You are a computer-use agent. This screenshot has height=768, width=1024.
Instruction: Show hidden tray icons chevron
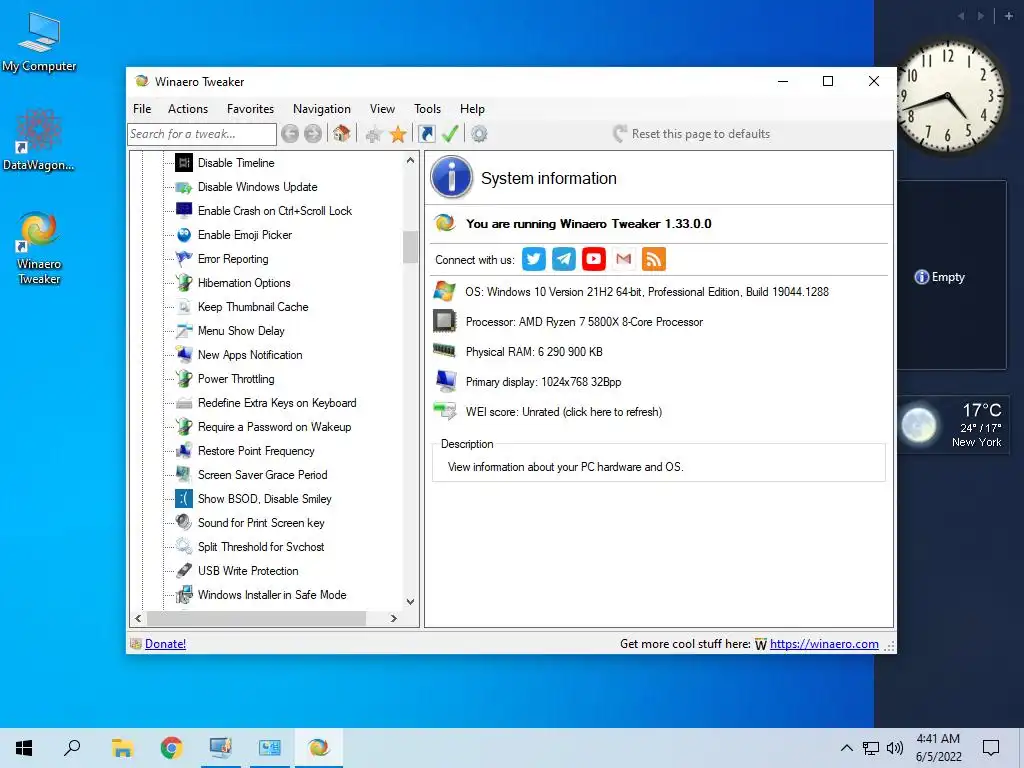tap(846, 748)
